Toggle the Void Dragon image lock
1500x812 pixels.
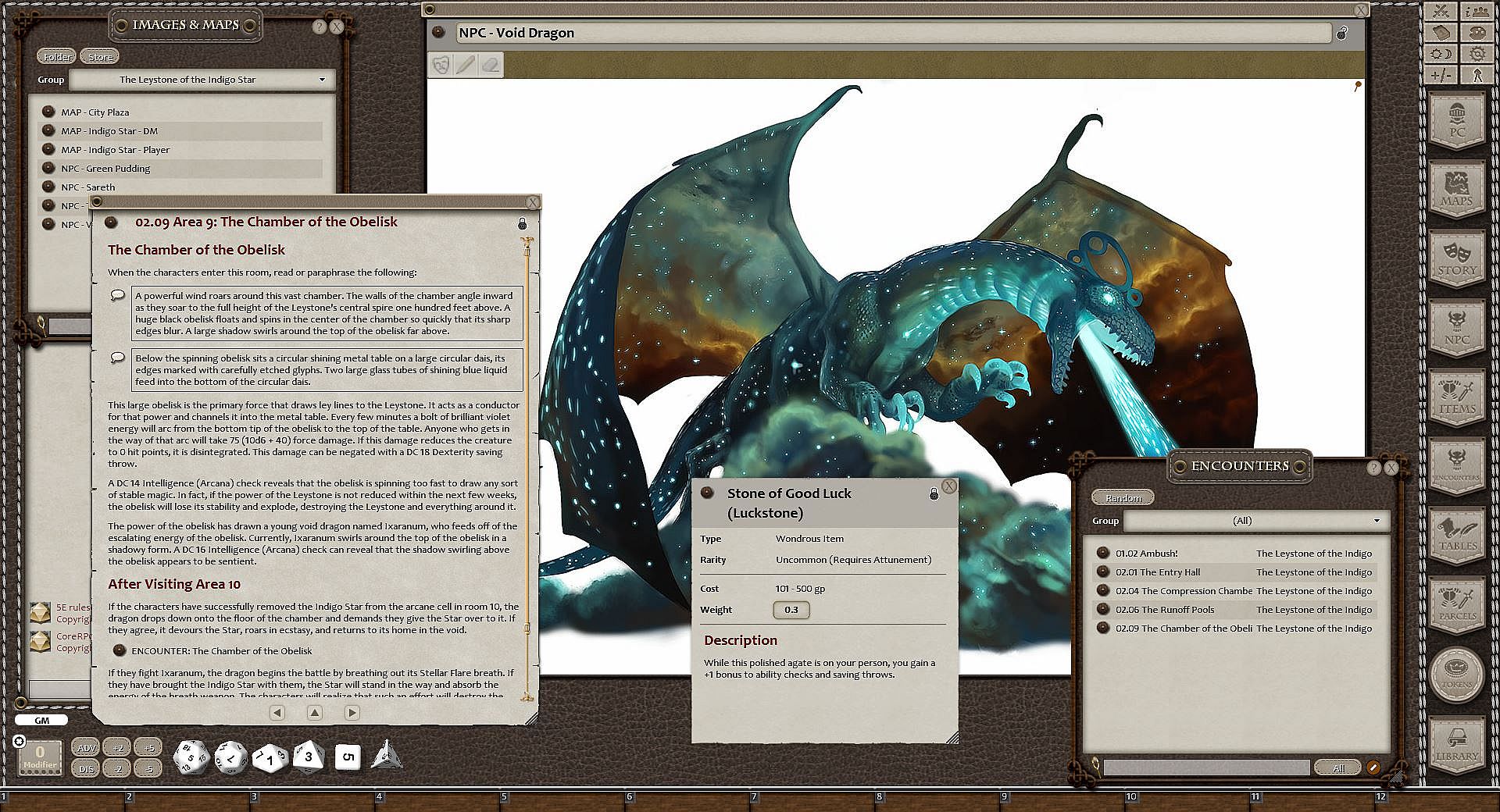[1342, 33]
